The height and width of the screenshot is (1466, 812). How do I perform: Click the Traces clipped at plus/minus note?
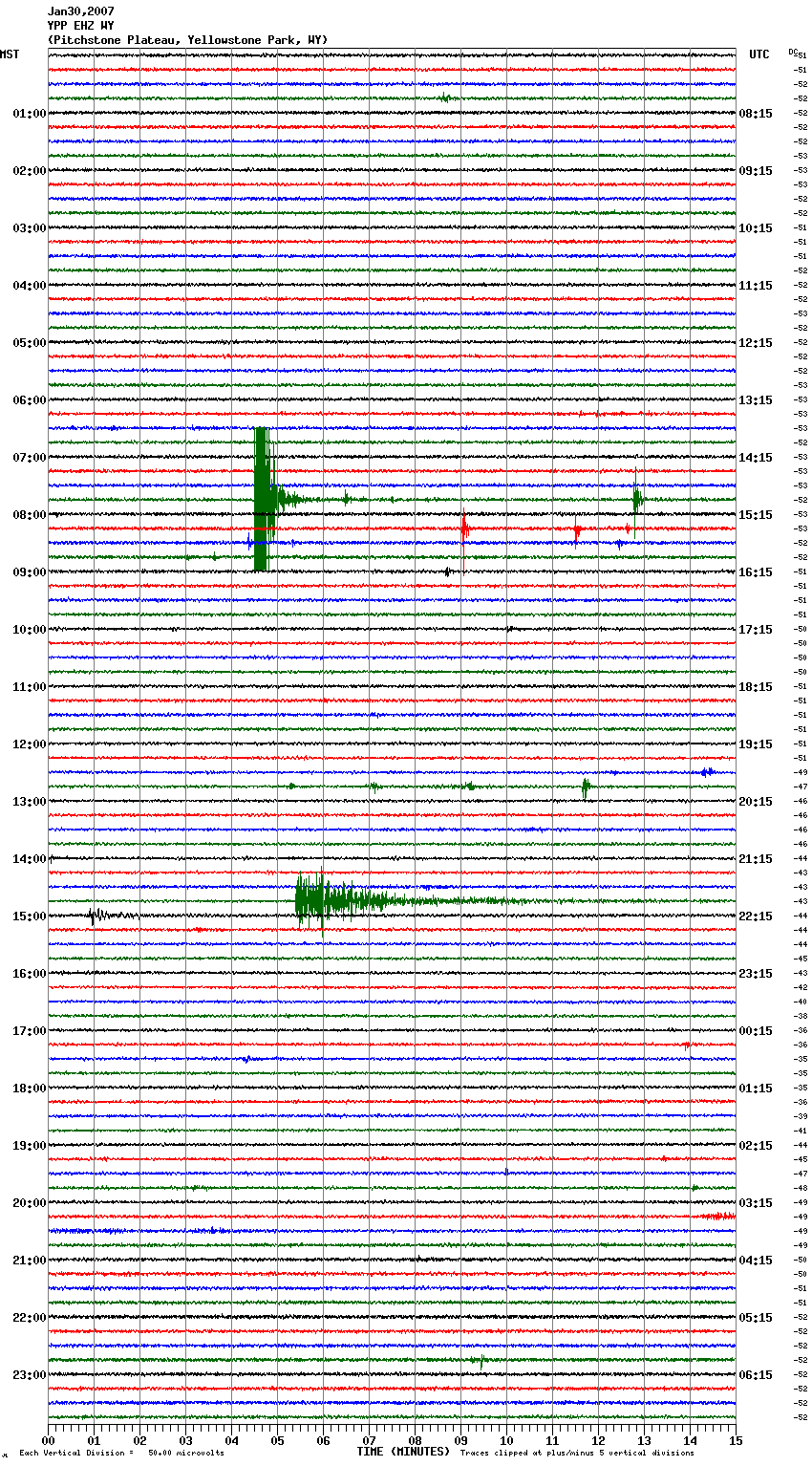(x=577, y=1453)
